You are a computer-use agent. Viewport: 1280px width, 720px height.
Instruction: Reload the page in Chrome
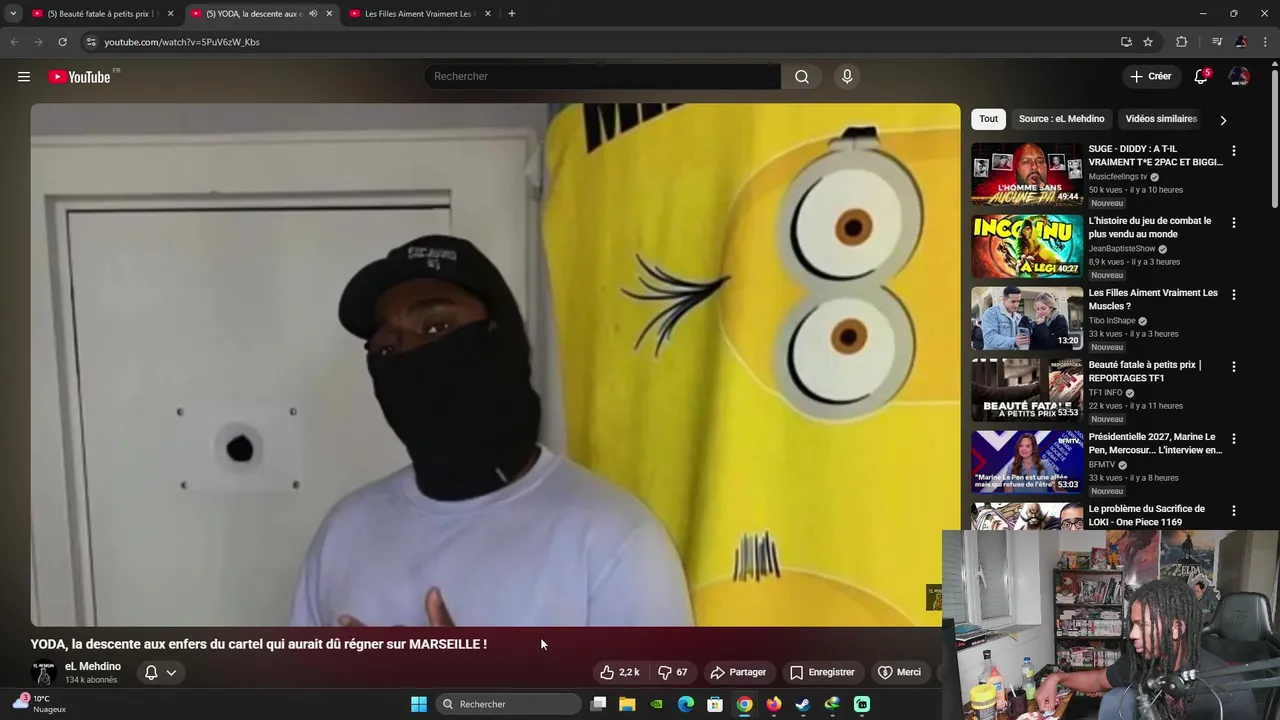point(62,42)
